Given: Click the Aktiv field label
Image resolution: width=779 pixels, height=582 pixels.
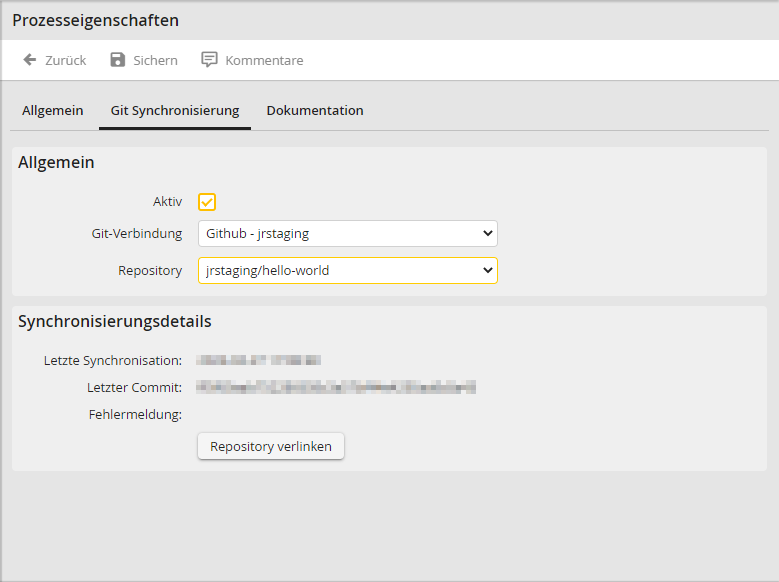Looking at the screenshot, I should [167, 202].
